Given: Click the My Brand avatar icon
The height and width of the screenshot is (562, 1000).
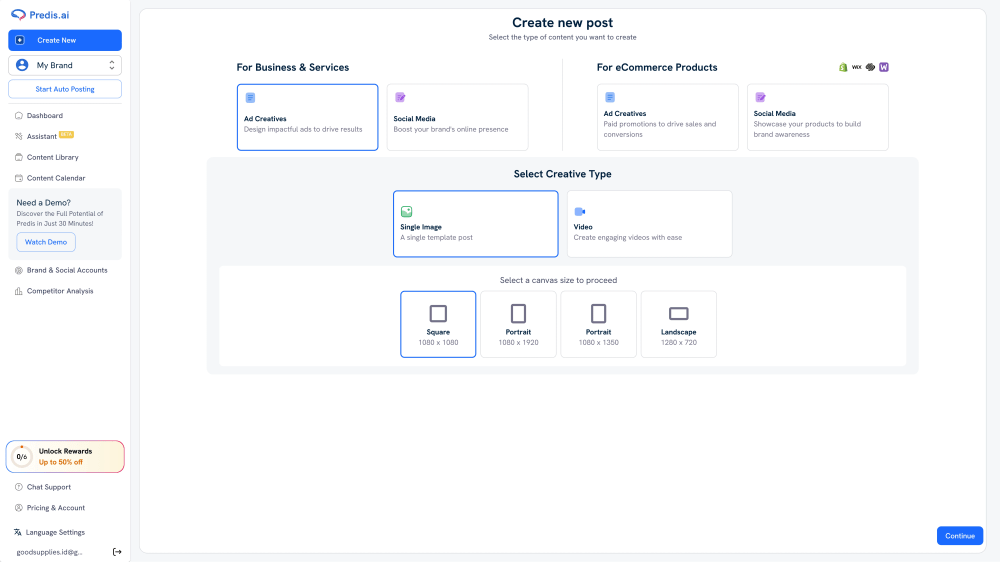Looking at the screenshot, I should click(x=22, y=65).
